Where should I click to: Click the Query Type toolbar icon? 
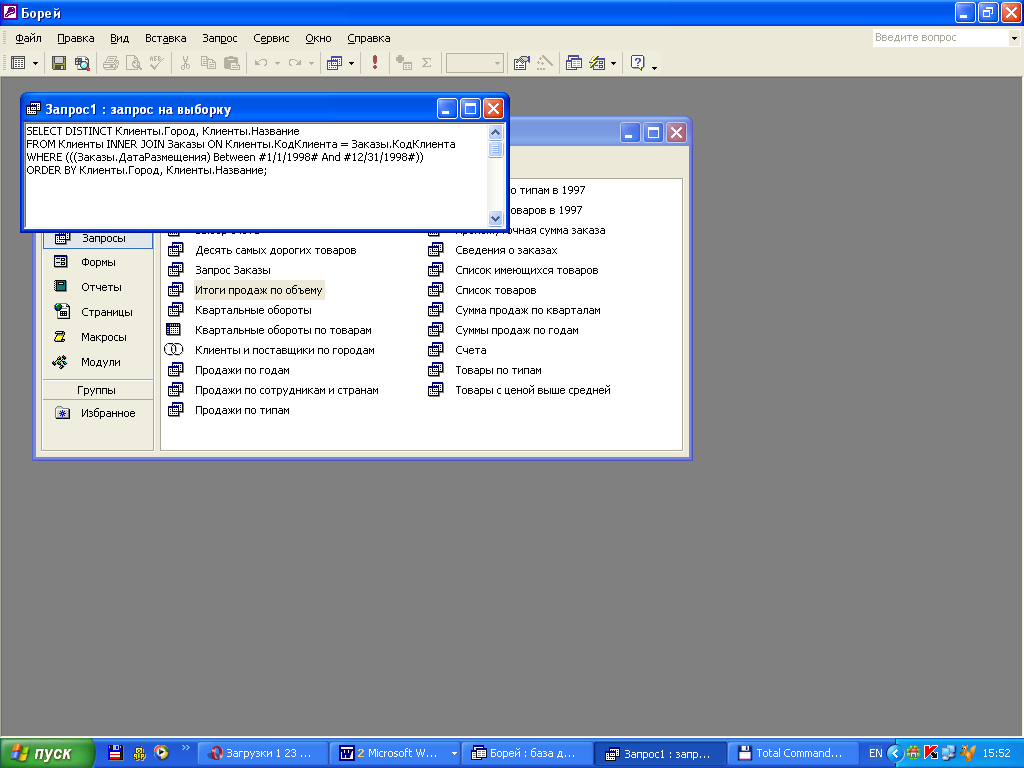tap(334, 63)
